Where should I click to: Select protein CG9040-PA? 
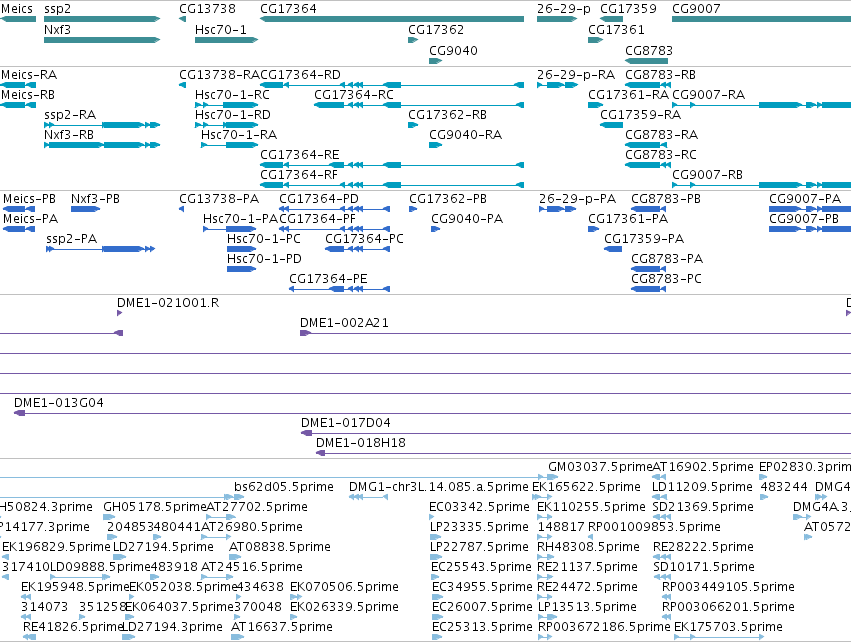467,219
